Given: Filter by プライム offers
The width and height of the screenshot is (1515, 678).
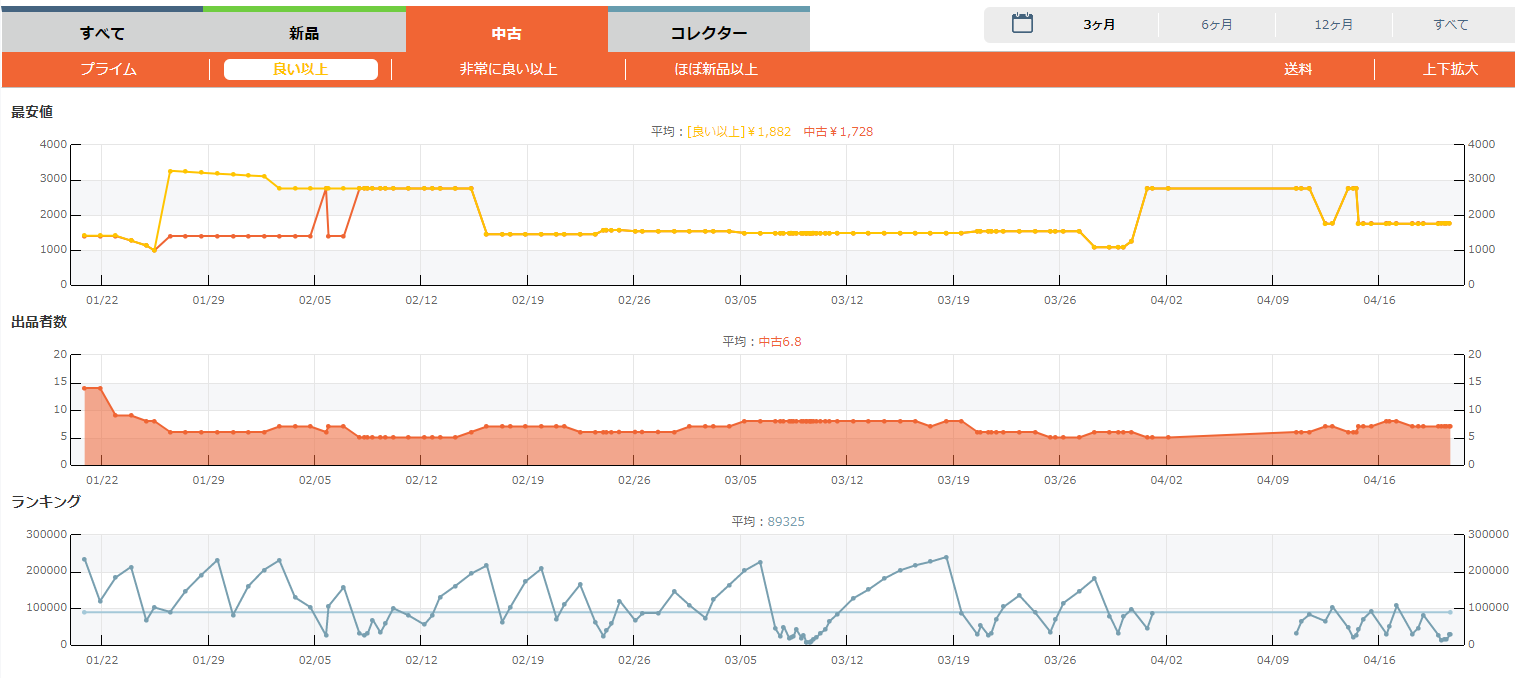Looking at the screenshot, I should click(x=108, y=69).
